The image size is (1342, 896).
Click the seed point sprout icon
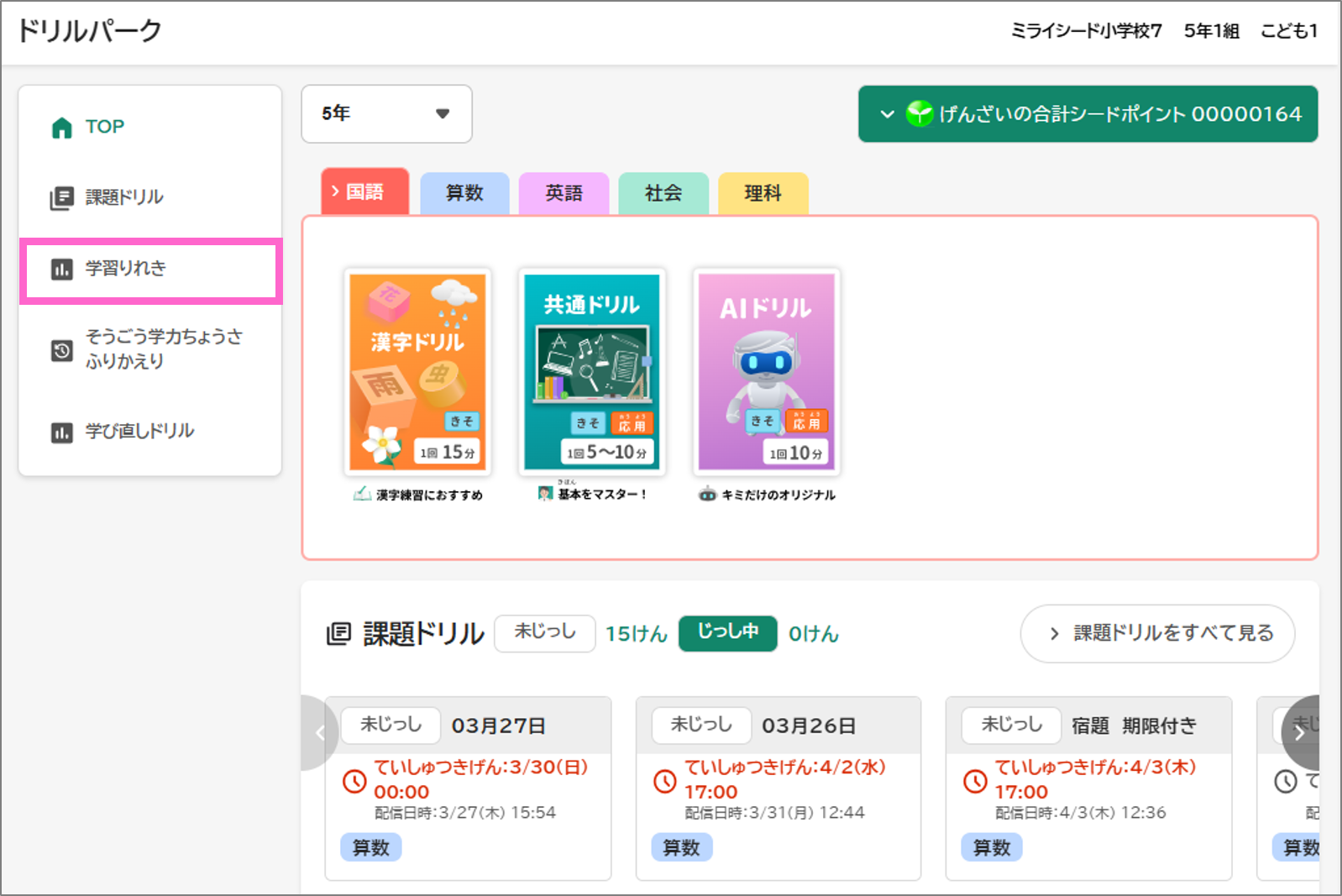(920, 113)
